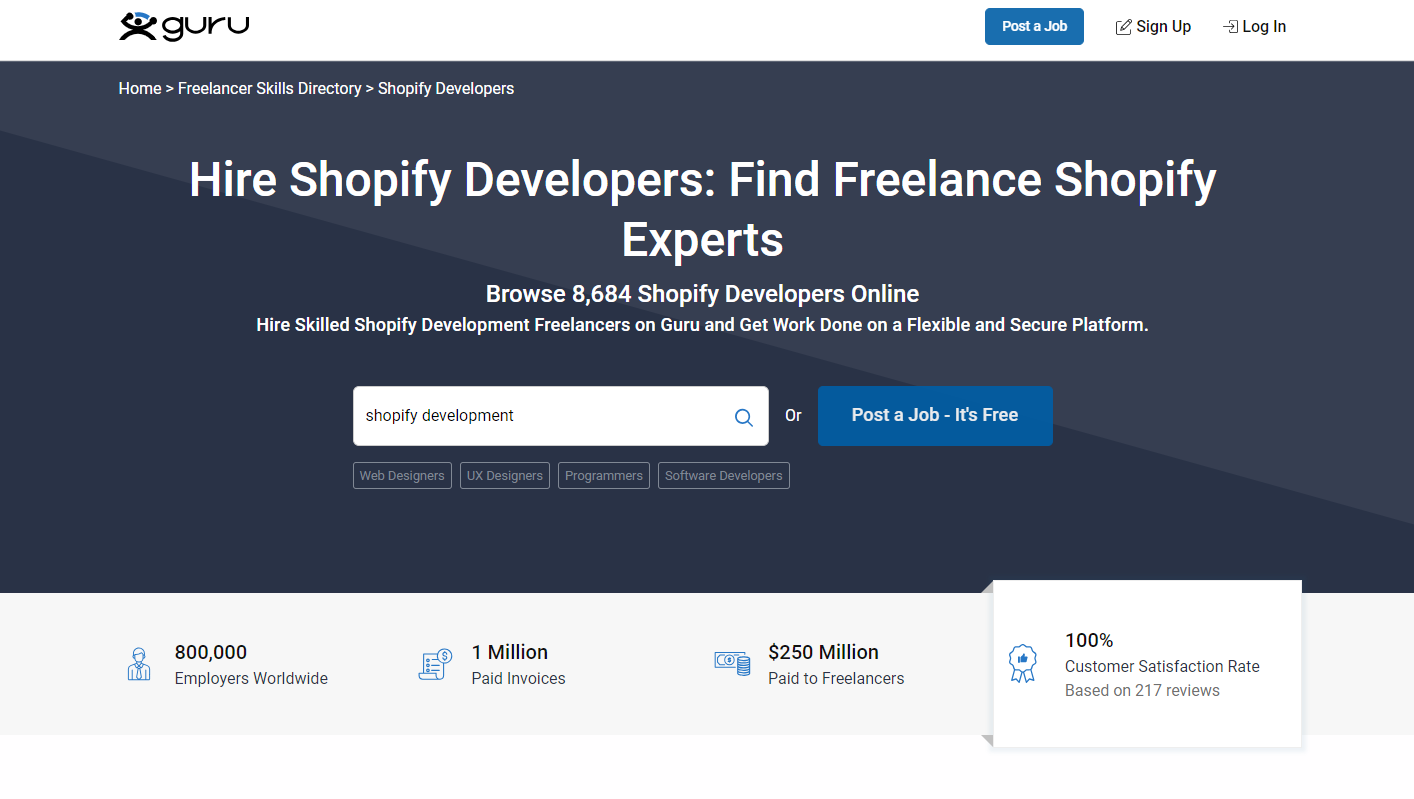Click the magnifying glass search icon
Screen dimensions: 1414x799
(x=743, y=417)
